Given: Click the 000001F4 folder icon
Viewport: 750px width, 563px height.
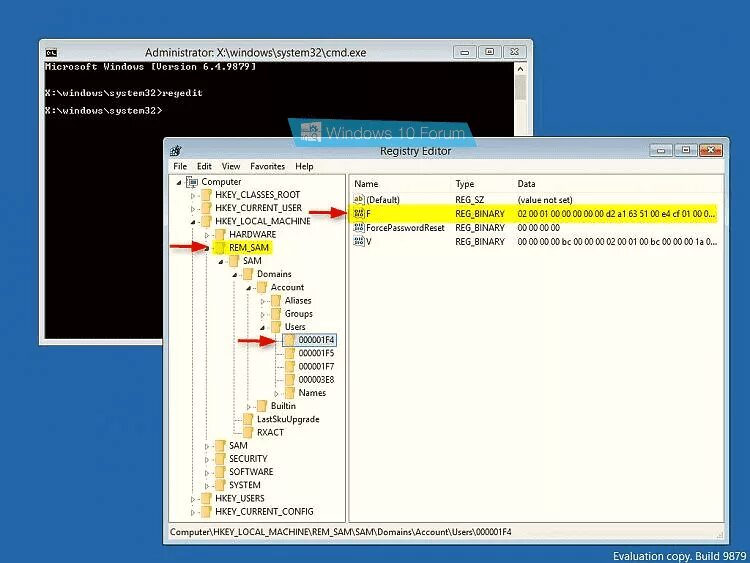Looking at the screenshot, I should [x=290, y=340].
